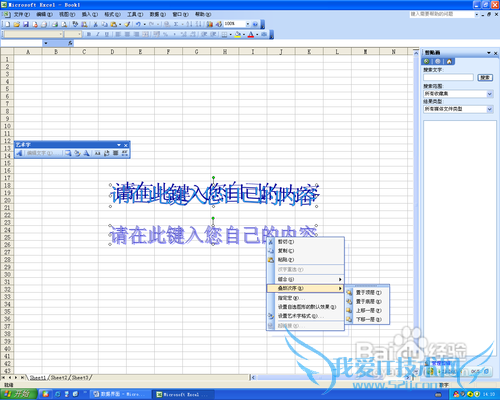Switch to Sheet3 tab

pos(80,377)
